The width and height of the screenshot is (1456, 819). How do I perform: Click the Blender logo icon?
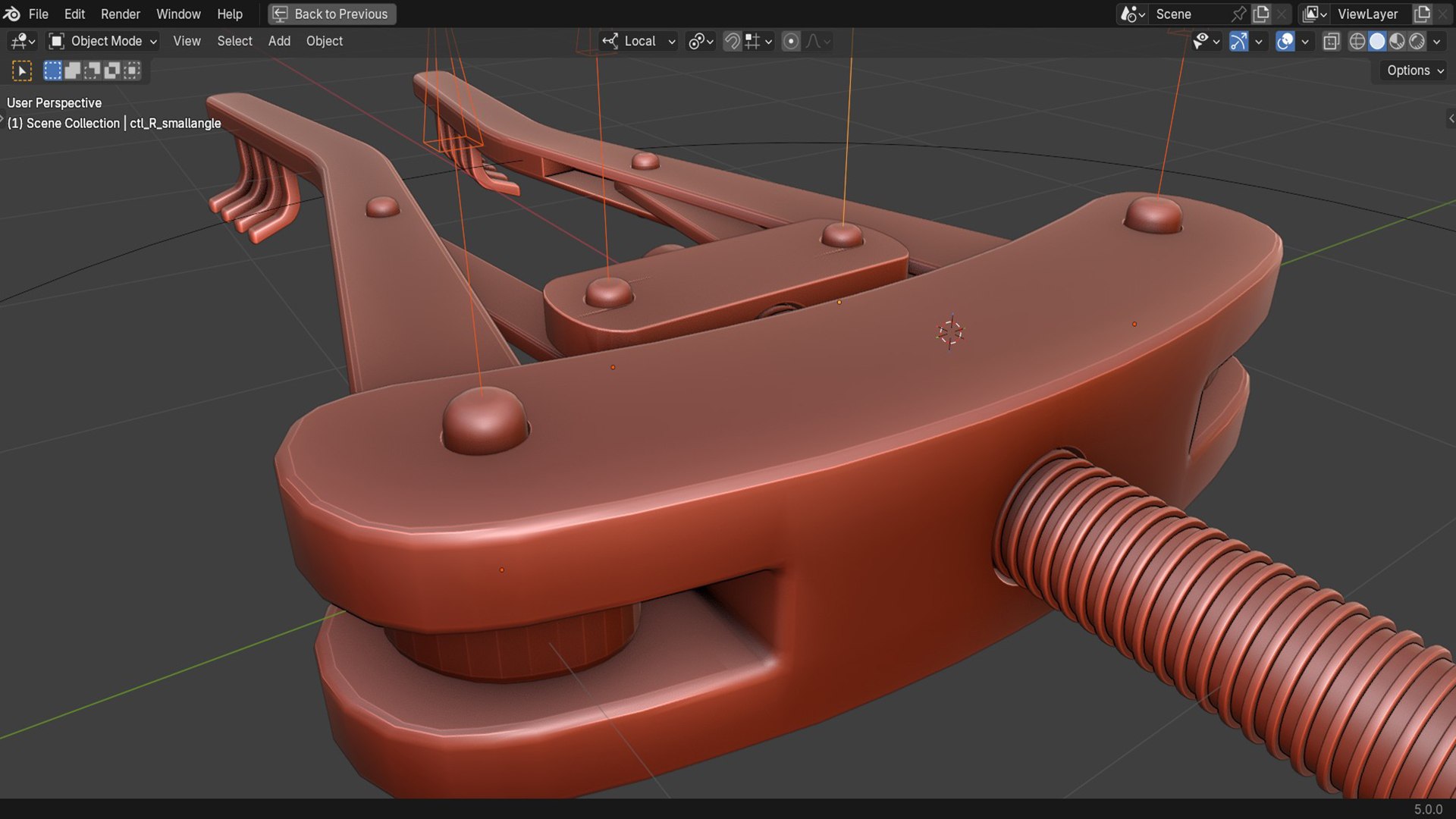pyautogui.click(x=11, y=14)
